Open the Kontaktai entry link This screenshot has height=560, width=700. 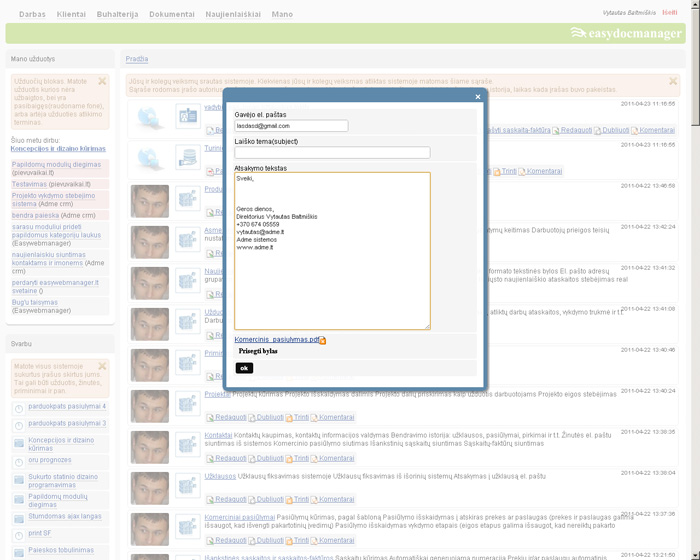coord(218,435)
